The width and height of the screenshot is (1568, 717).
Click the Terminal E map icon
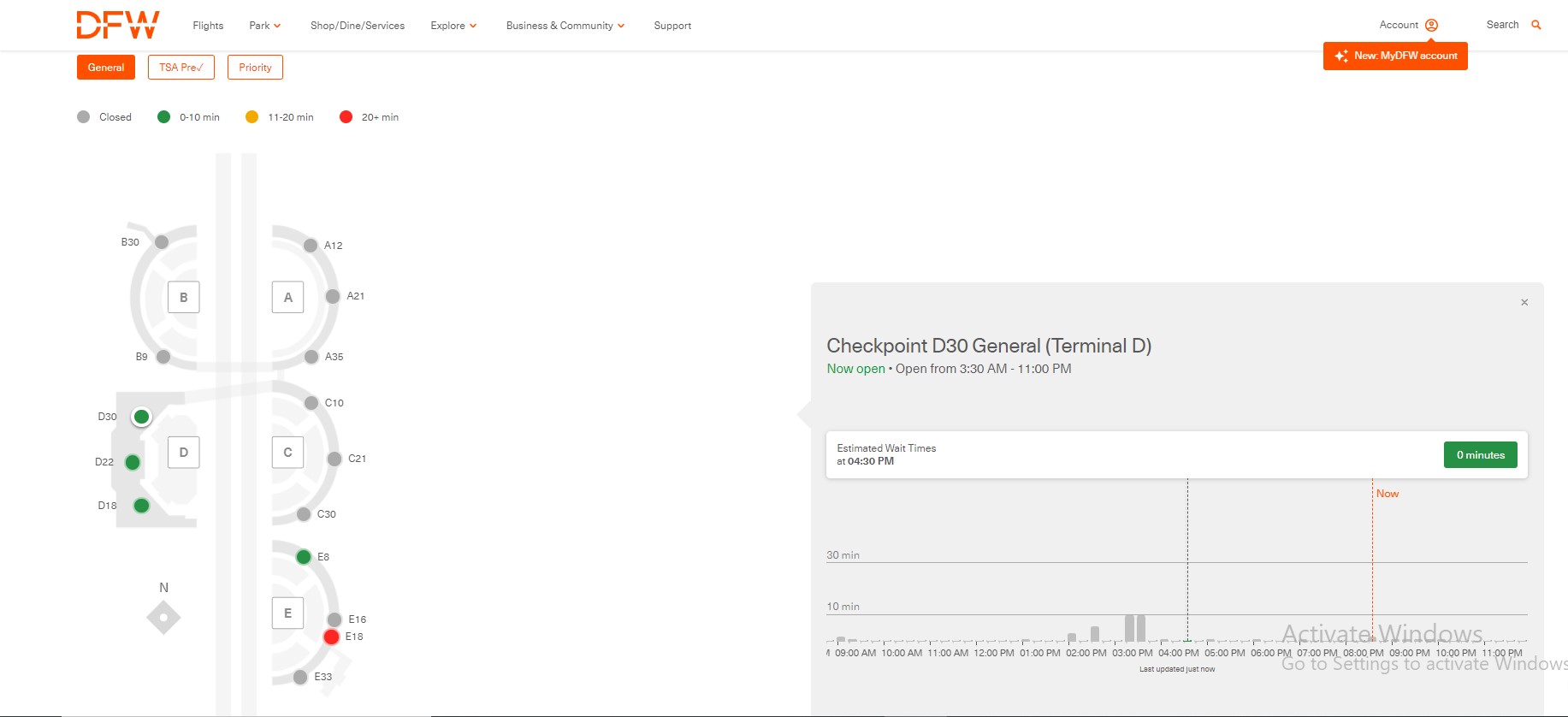point(287,613)
